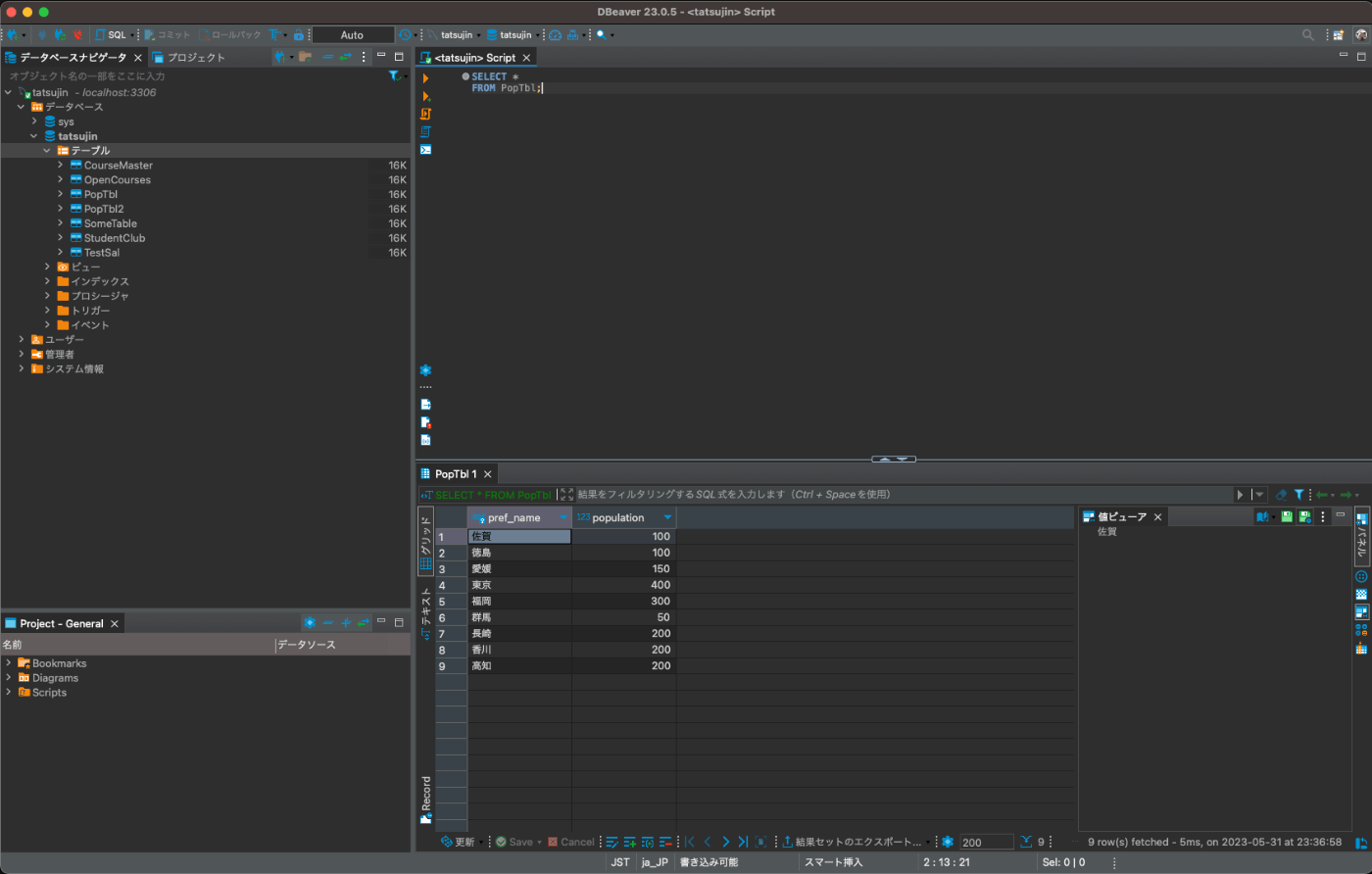Open the active connection tatsujin selector
Image resolution: width=1372 pixels, height=874 pixels.
(453, 34)
